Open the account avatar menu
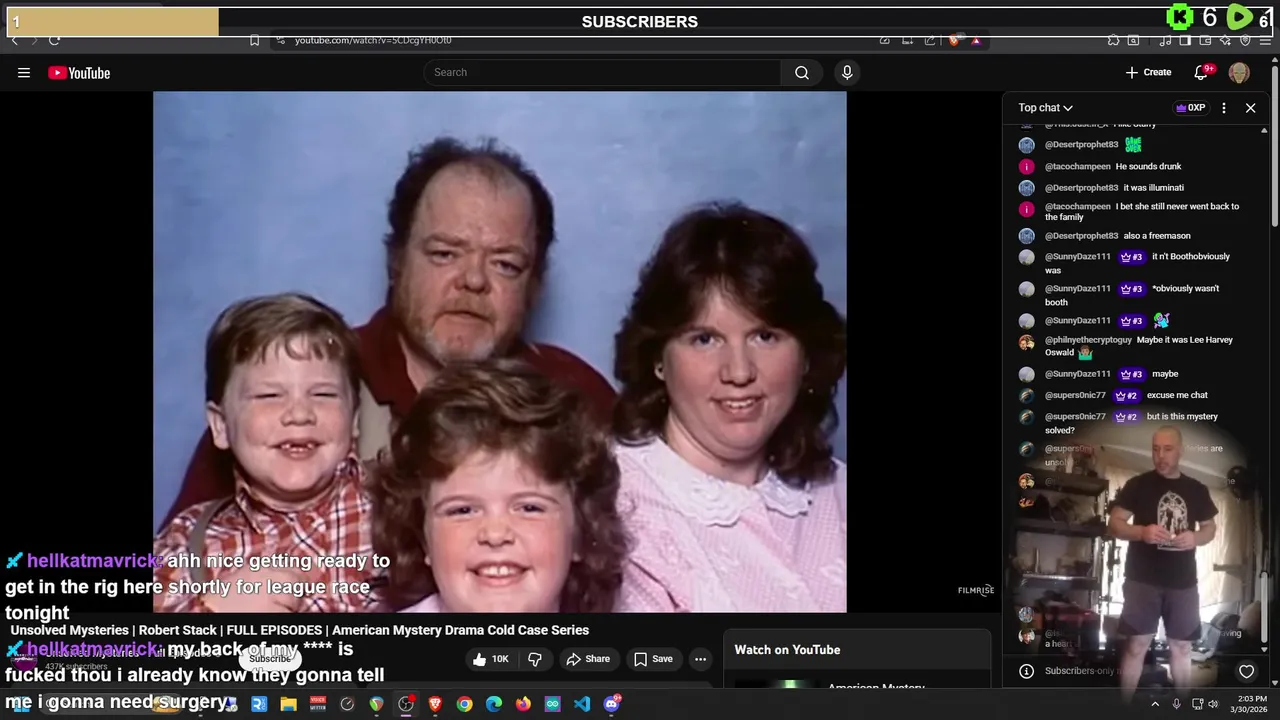1280x720 pixels. coord(1239,72)
